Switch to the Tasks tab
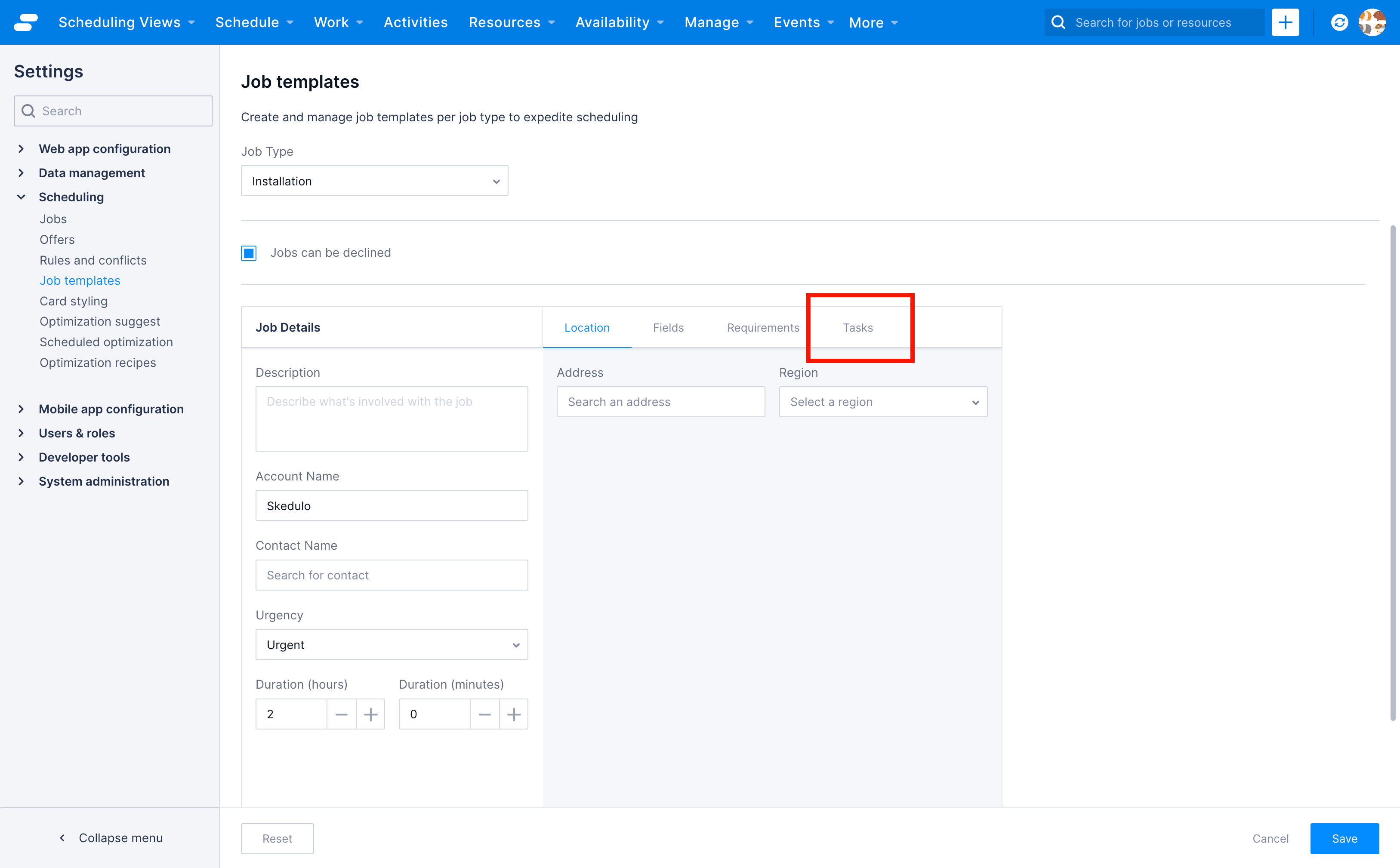The image size is (1400, 868). pyautogui.click(x=858, y=327)
